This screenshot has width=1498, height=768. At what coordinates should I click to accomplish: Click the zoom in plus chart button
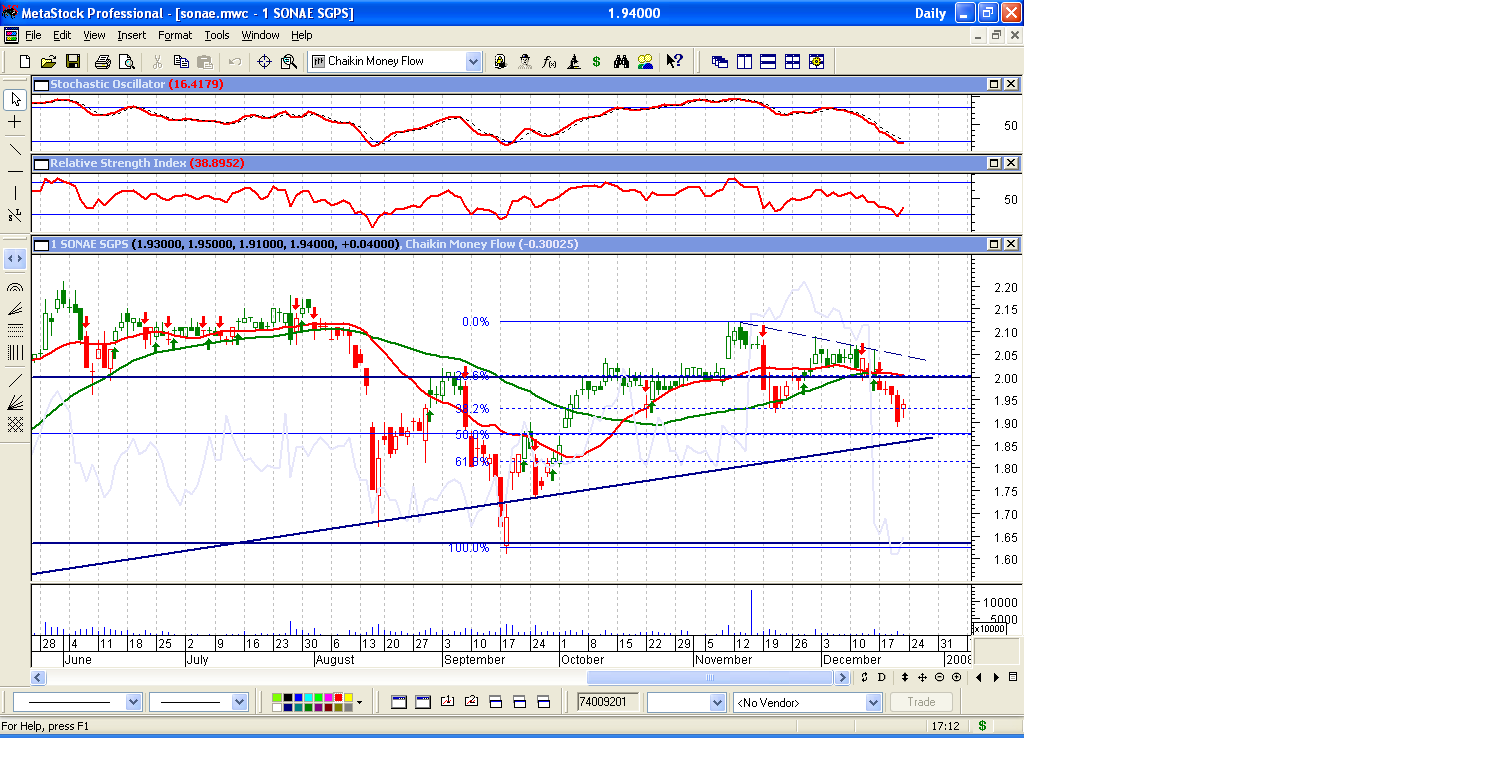tap(956, 678)
